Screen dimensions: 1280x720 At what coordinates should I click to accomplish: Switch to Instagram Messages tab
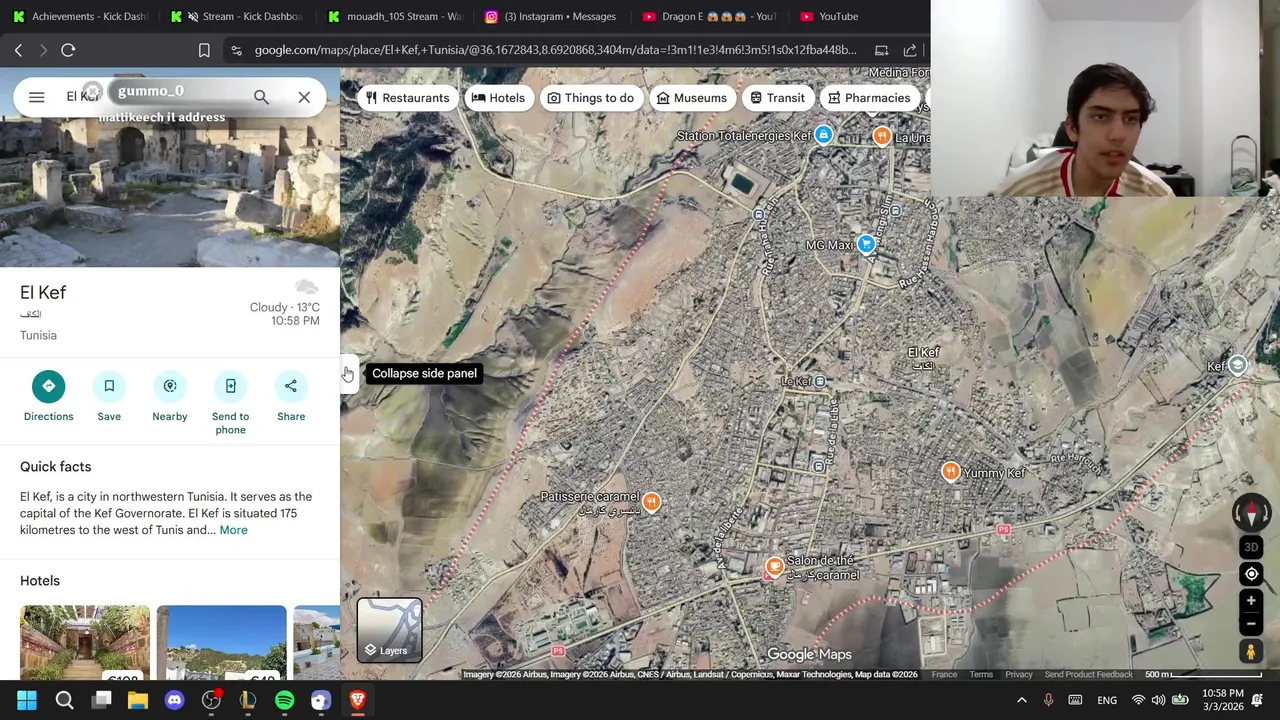(550, 16)
